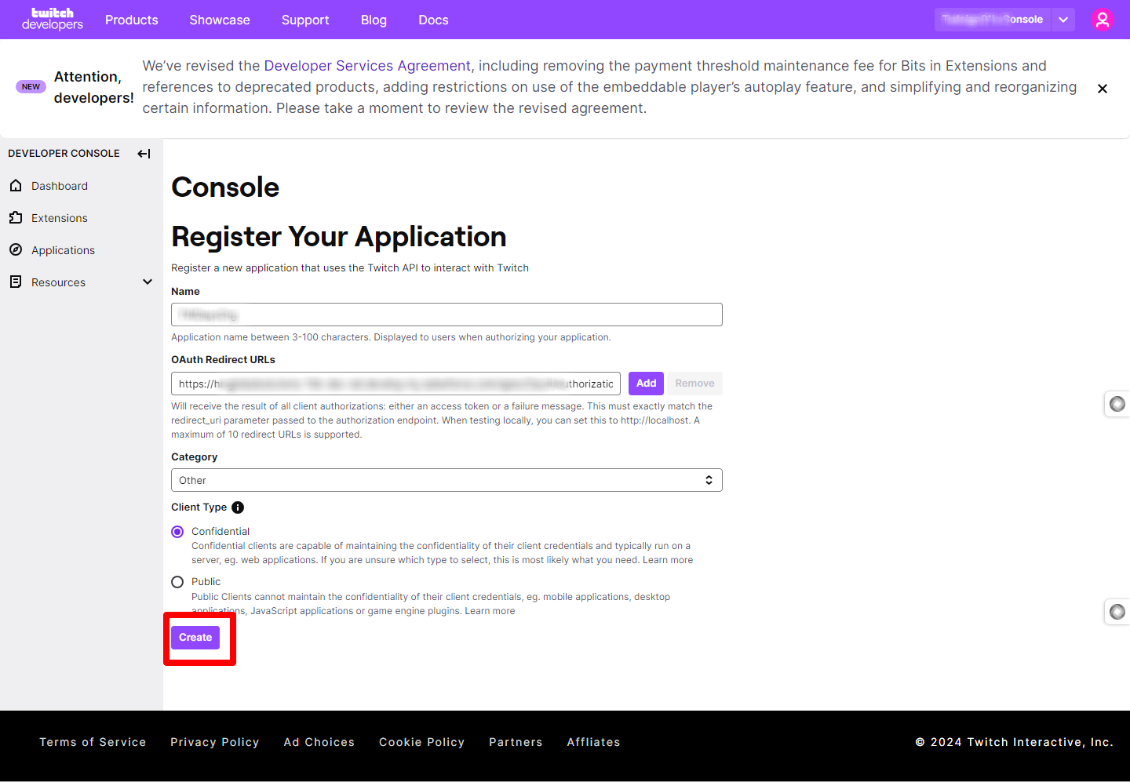Click the Create button

(195, 638)
